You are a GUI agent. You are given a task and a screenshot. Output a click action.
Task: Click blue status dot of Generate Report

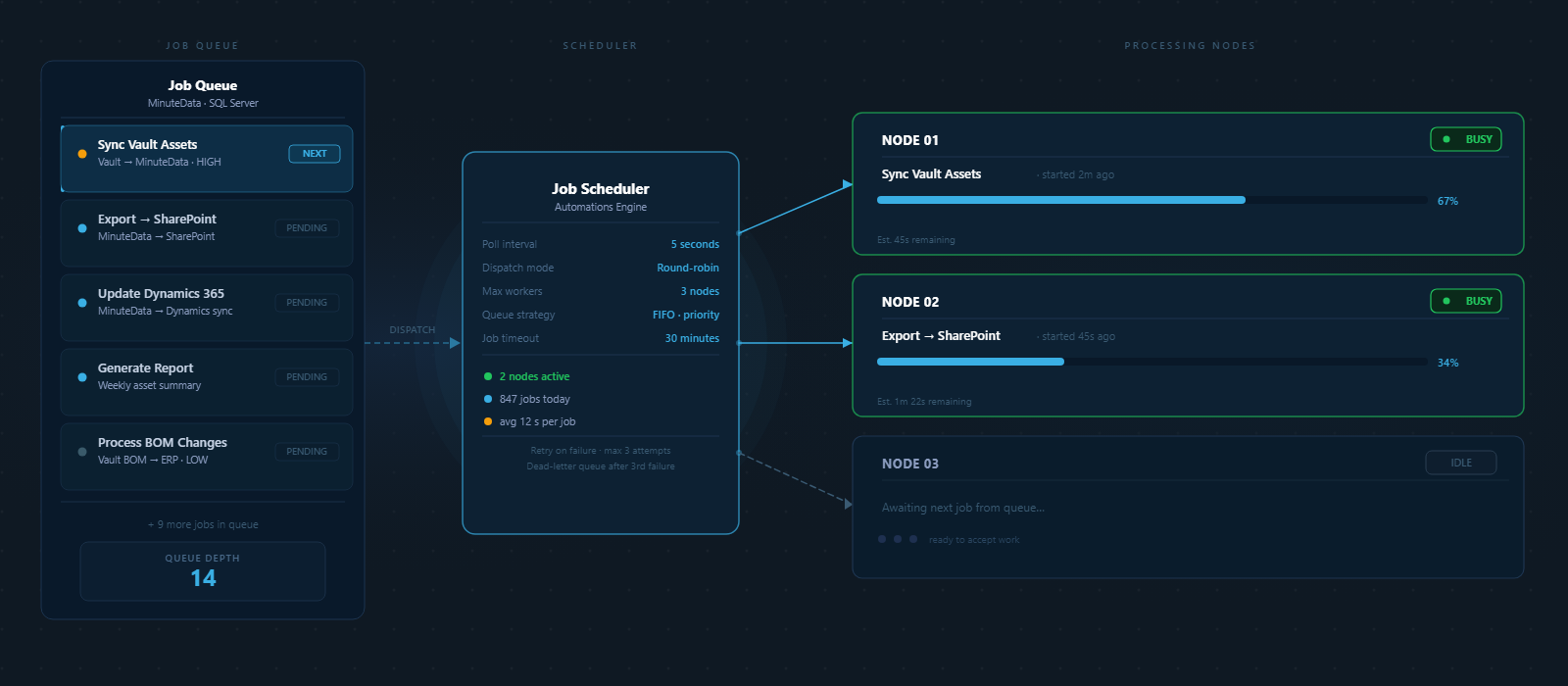(x=82, y=377)
